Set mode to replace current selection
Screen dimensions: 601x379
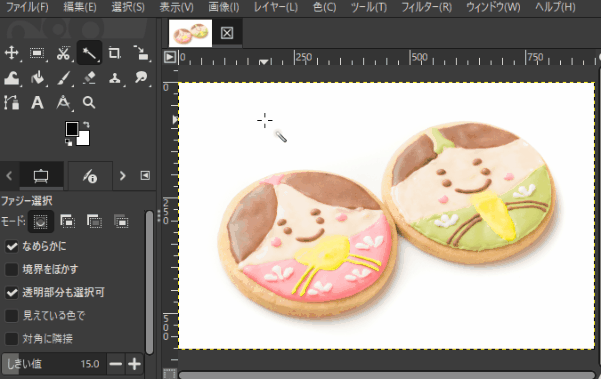click(41, 221)
